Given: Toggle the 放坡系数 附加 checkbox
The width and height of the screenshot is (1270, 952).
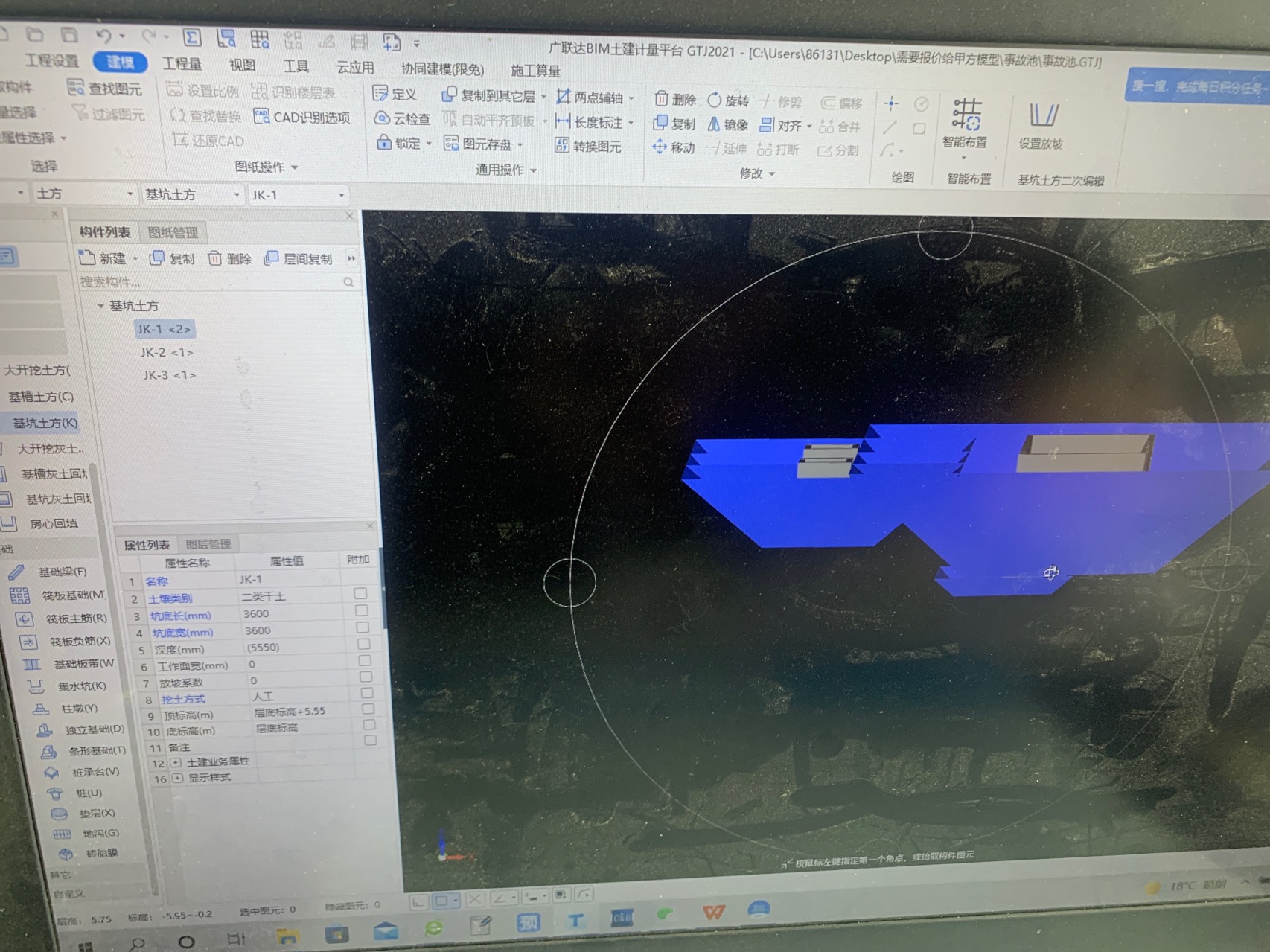Looking at the screenshot, I should 366,677.
